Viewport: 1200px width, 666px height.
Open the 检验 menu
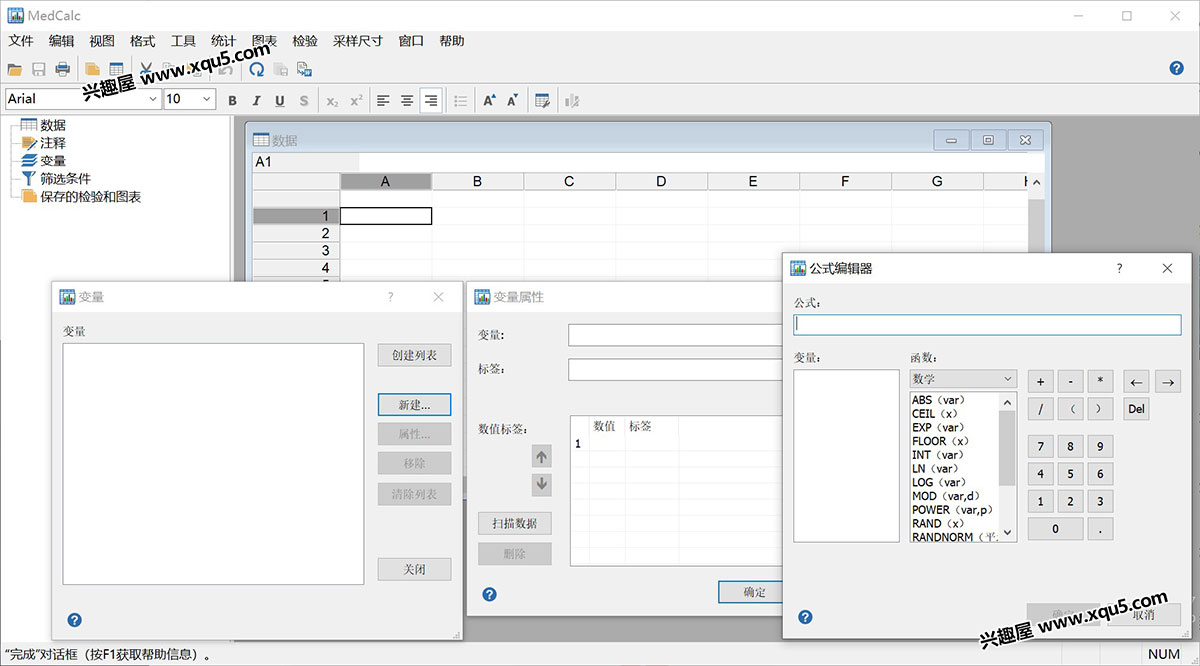(x=305, y=41)
